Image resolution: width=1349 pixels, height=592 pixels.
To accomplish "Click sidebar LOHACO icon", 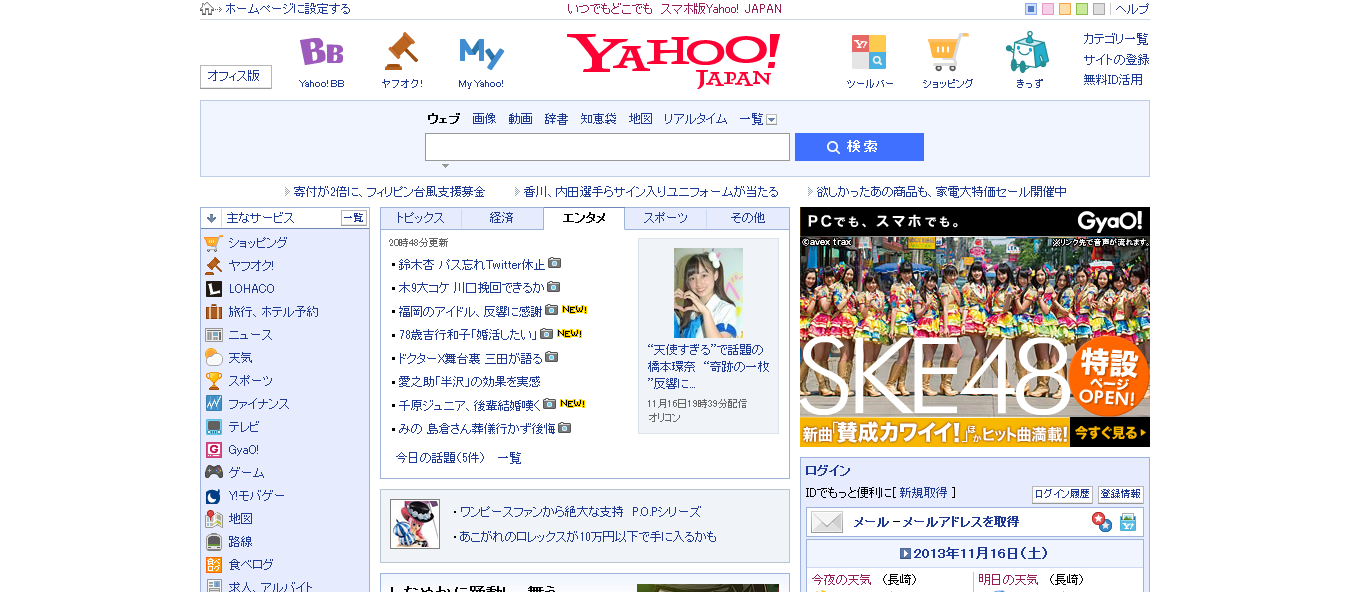I will click(213, 289).
